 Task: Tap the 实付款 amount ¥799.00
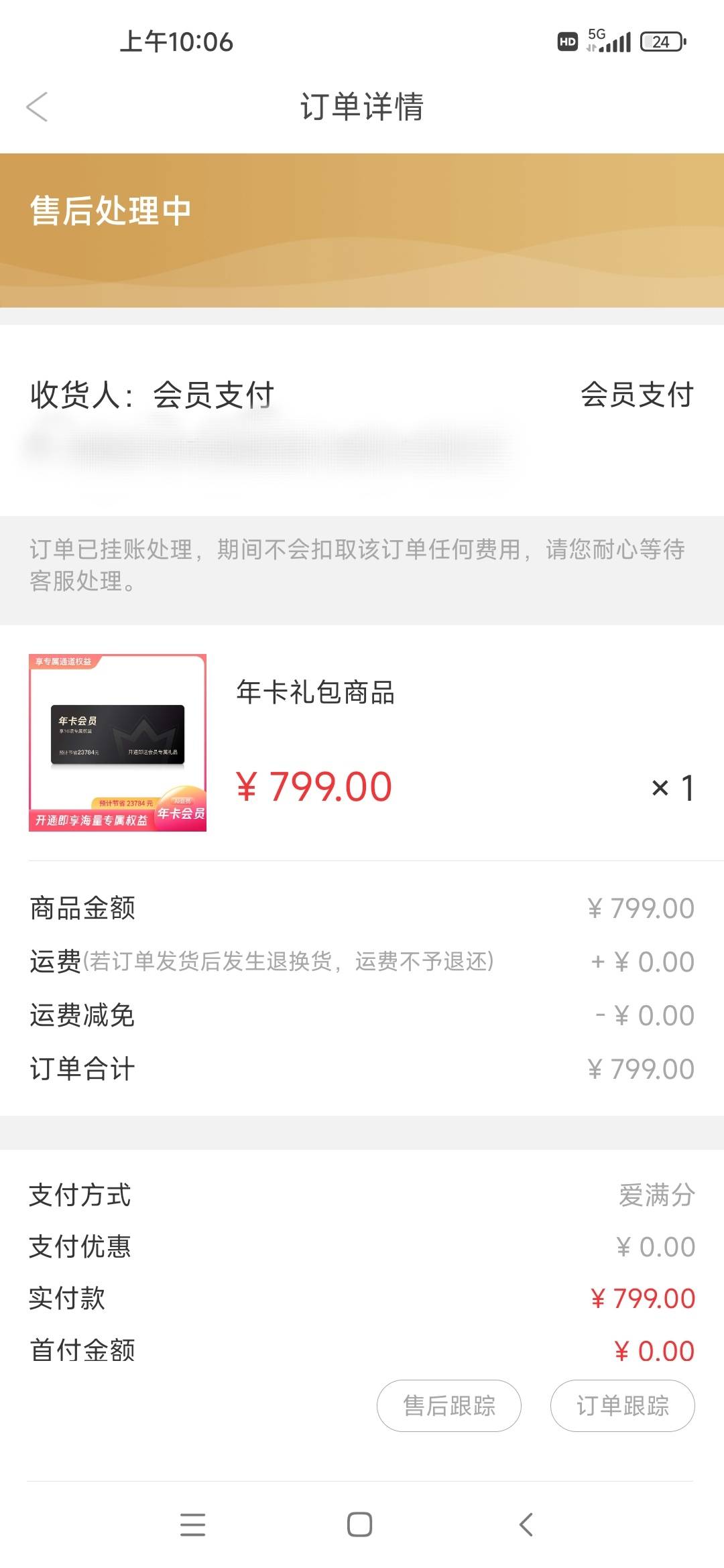(x=643, y=1299)
